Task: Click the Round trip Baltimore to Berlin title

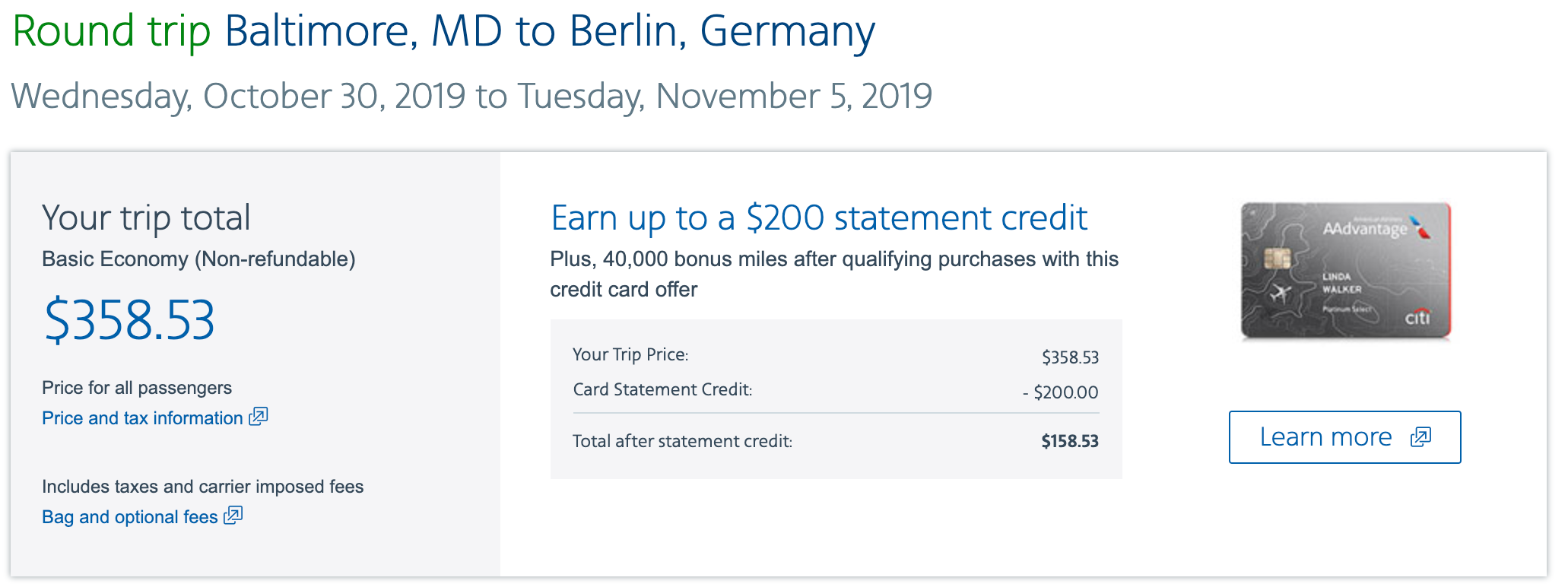Action: (x=443, y=32)
